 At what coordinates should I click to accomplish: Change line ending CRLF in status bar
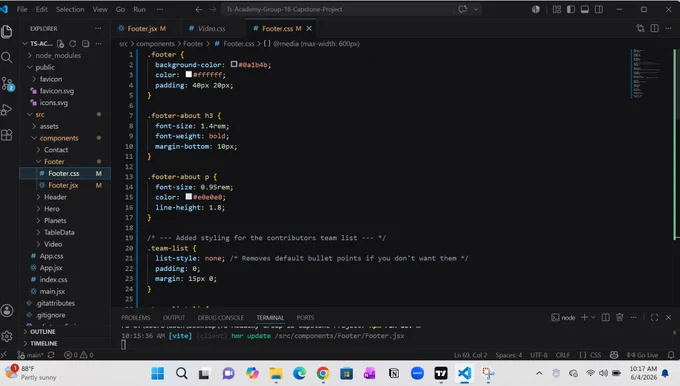563,355
